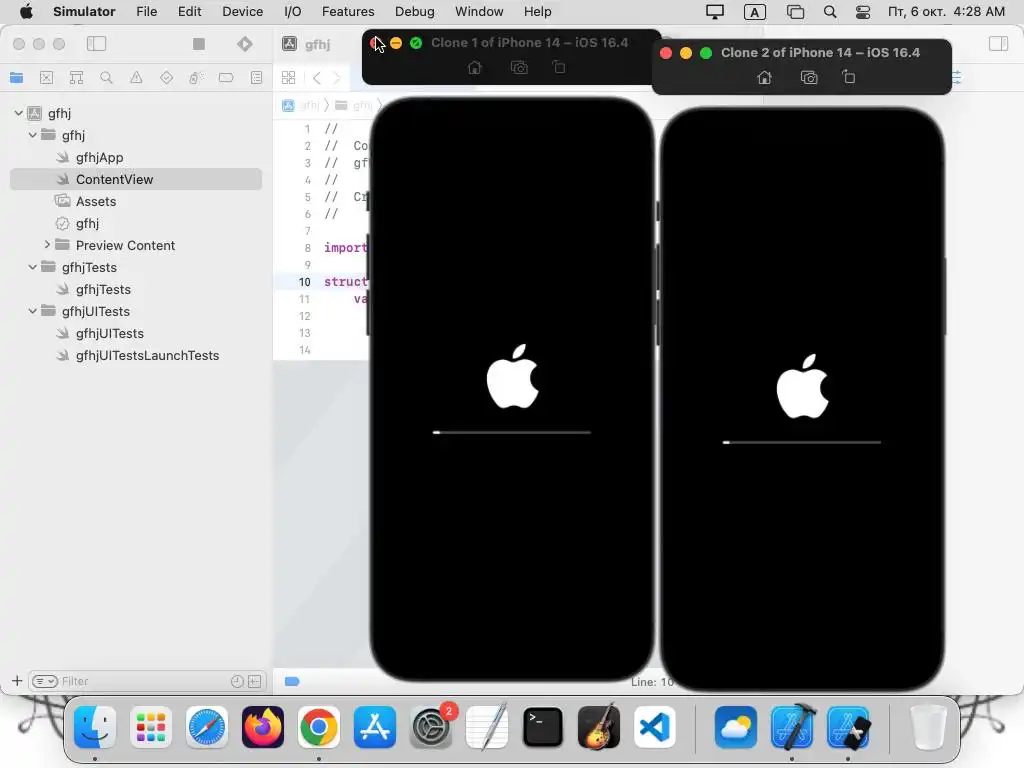Open the I/O menu
This screenshot has height=768, width=1024.
tap(293, 12)
